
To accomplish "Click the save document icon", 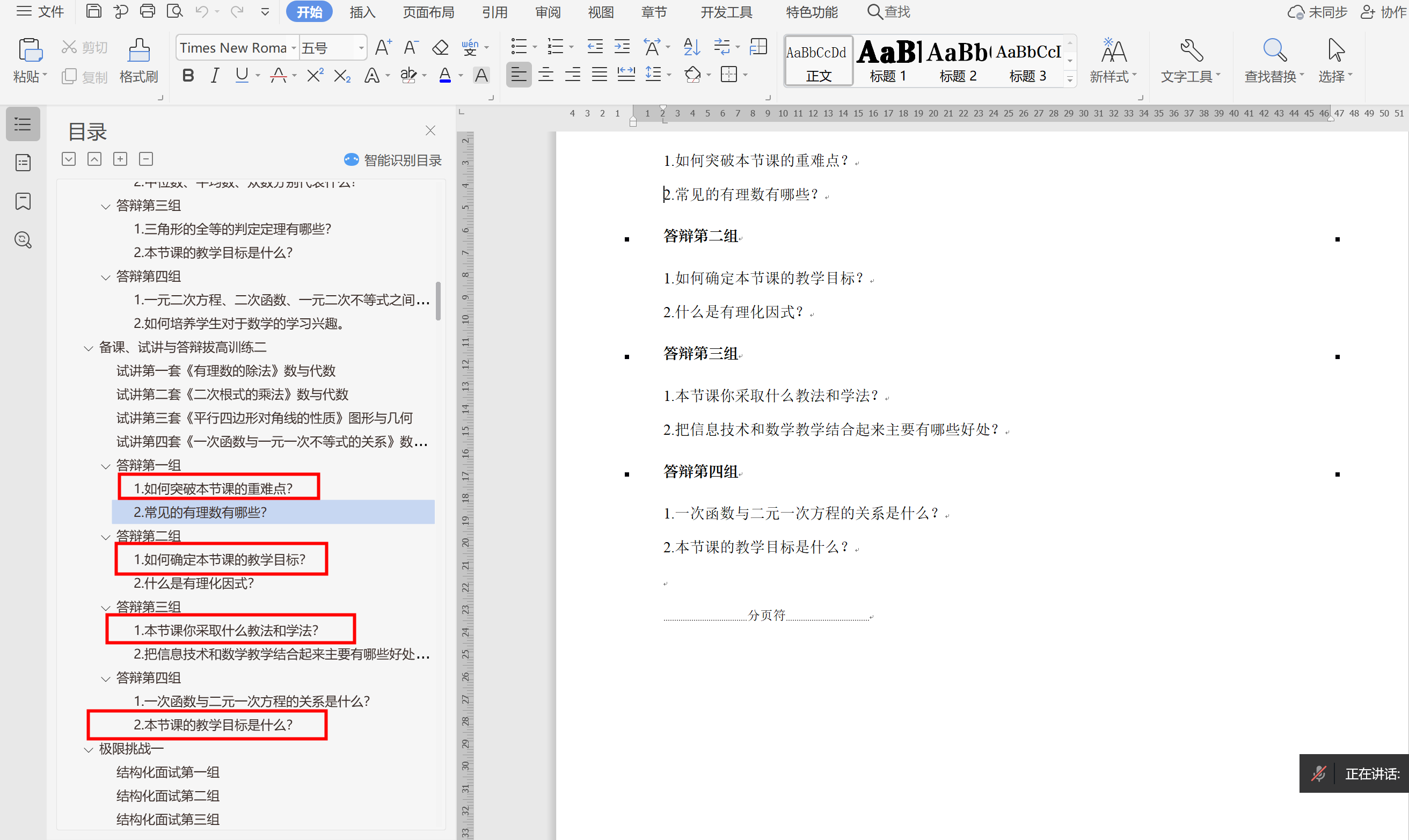I will pyautogui.click(x=93, y=11).
